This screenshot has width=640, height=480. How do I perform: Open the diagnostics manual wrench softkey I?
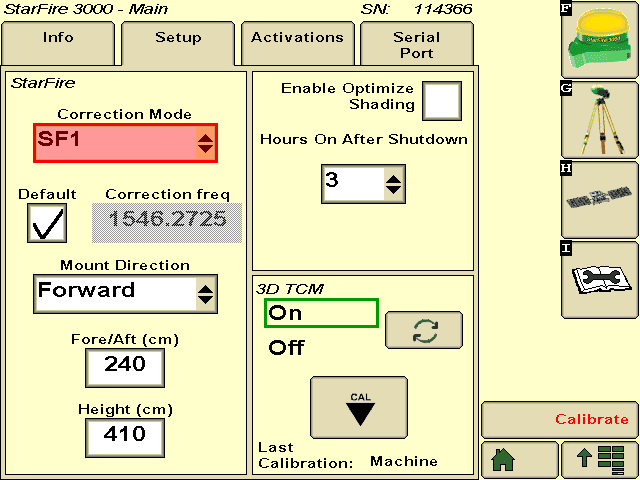point(600,279)
